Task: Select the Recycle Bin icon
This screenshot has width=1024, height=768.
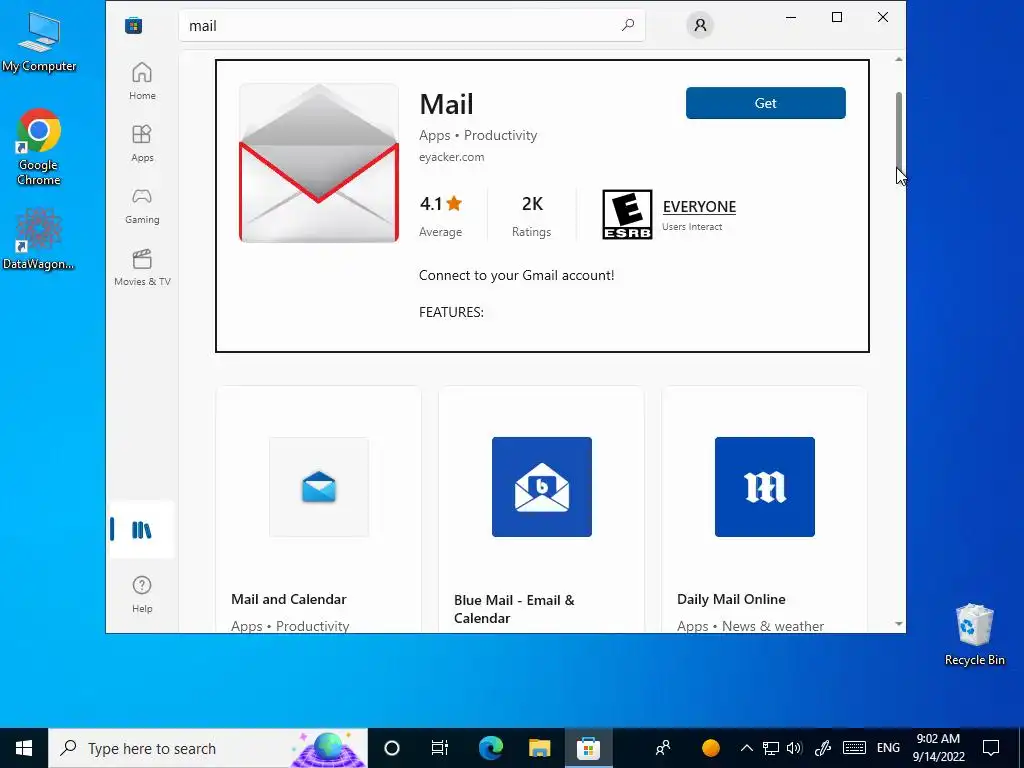Action: (x=974, y=635)
